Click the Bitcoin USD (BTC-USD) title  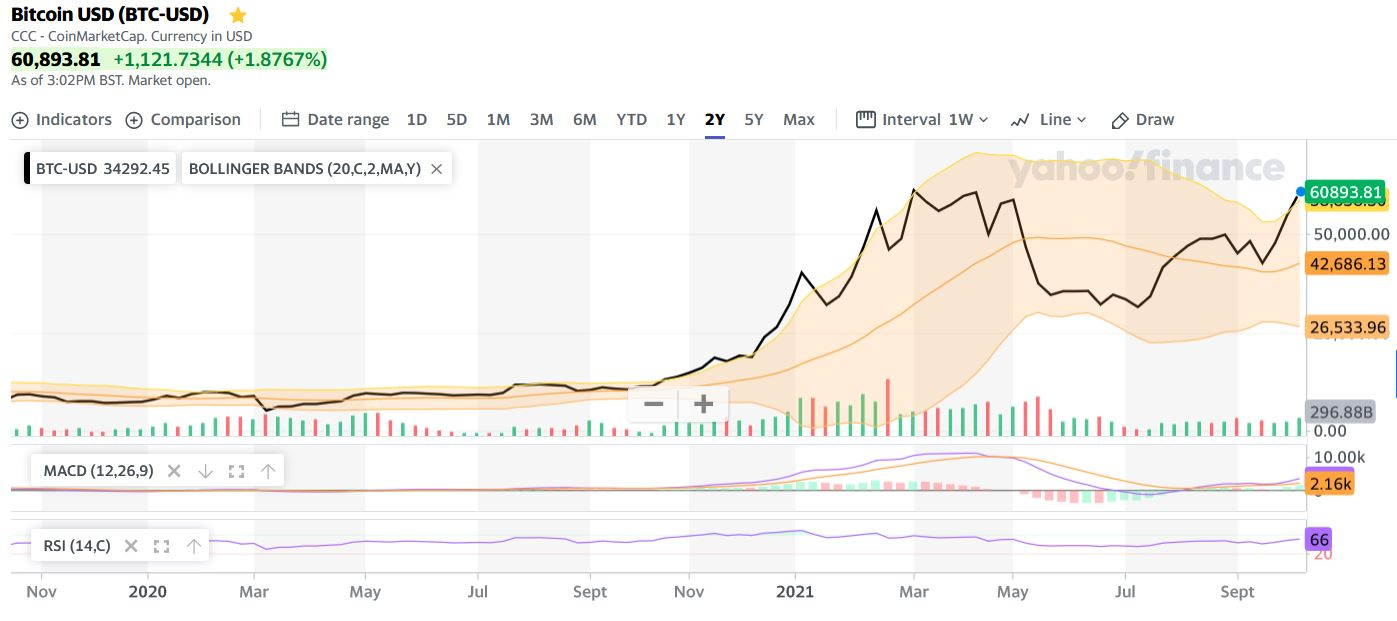tap(110, 14)
